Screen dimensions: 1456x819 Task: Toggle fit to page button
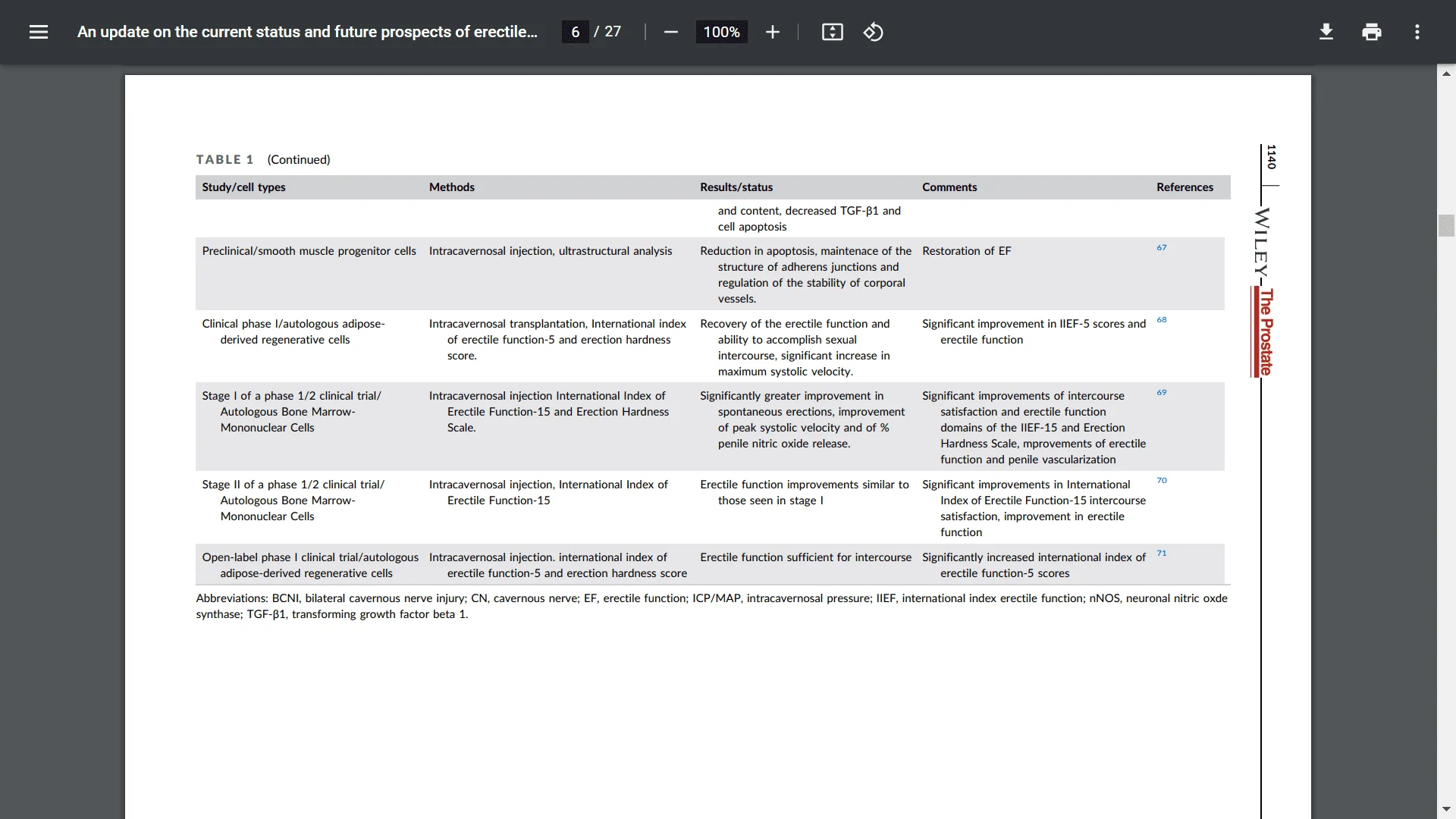[832, 32]
